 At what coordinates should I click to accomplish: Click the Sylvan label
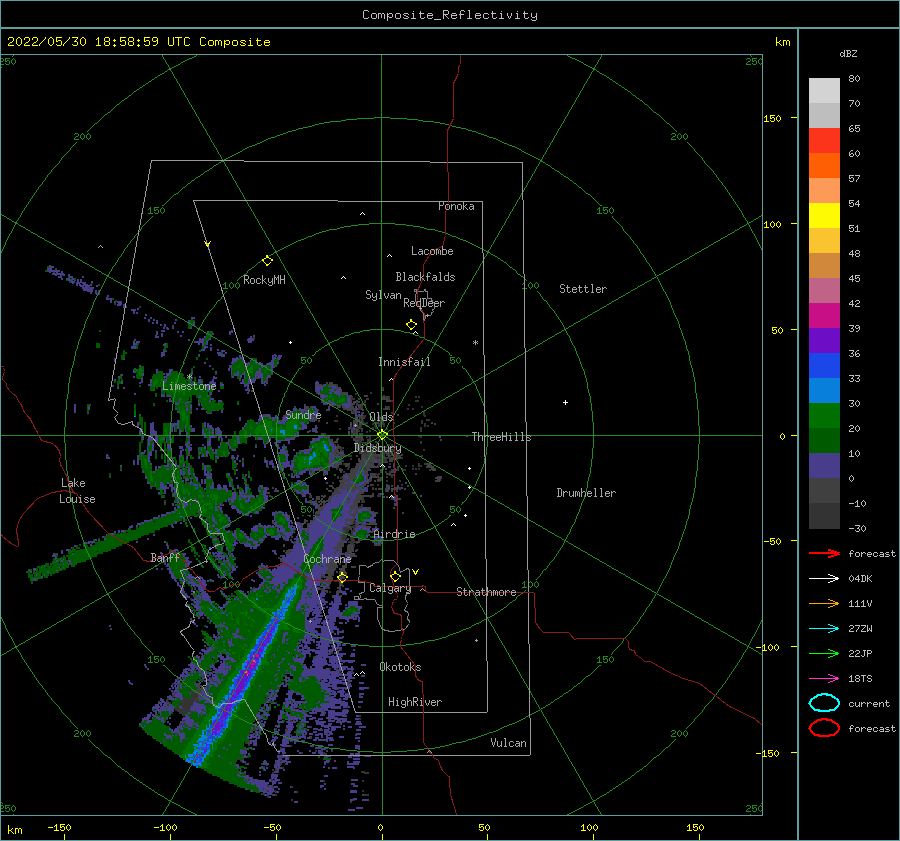(383, 295)
